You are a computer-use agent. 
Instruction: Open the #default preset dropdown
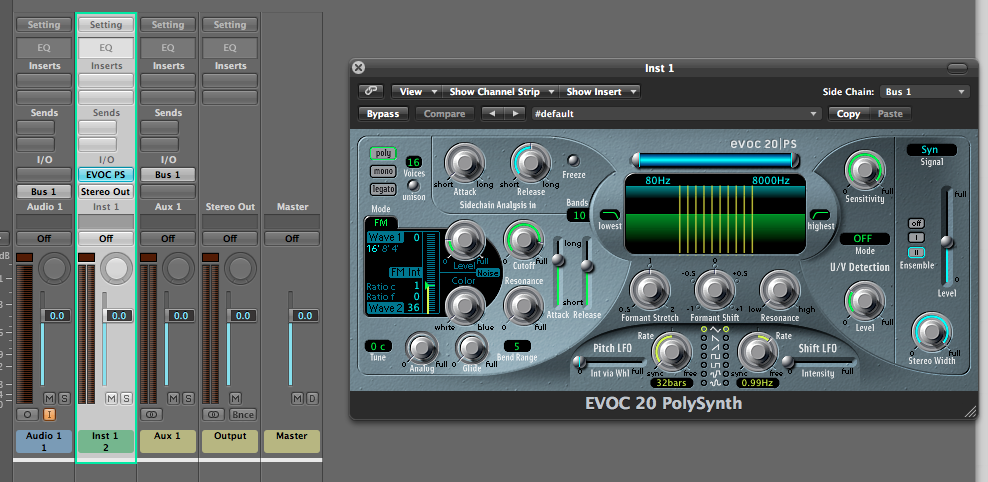click(x=677, y=113)
